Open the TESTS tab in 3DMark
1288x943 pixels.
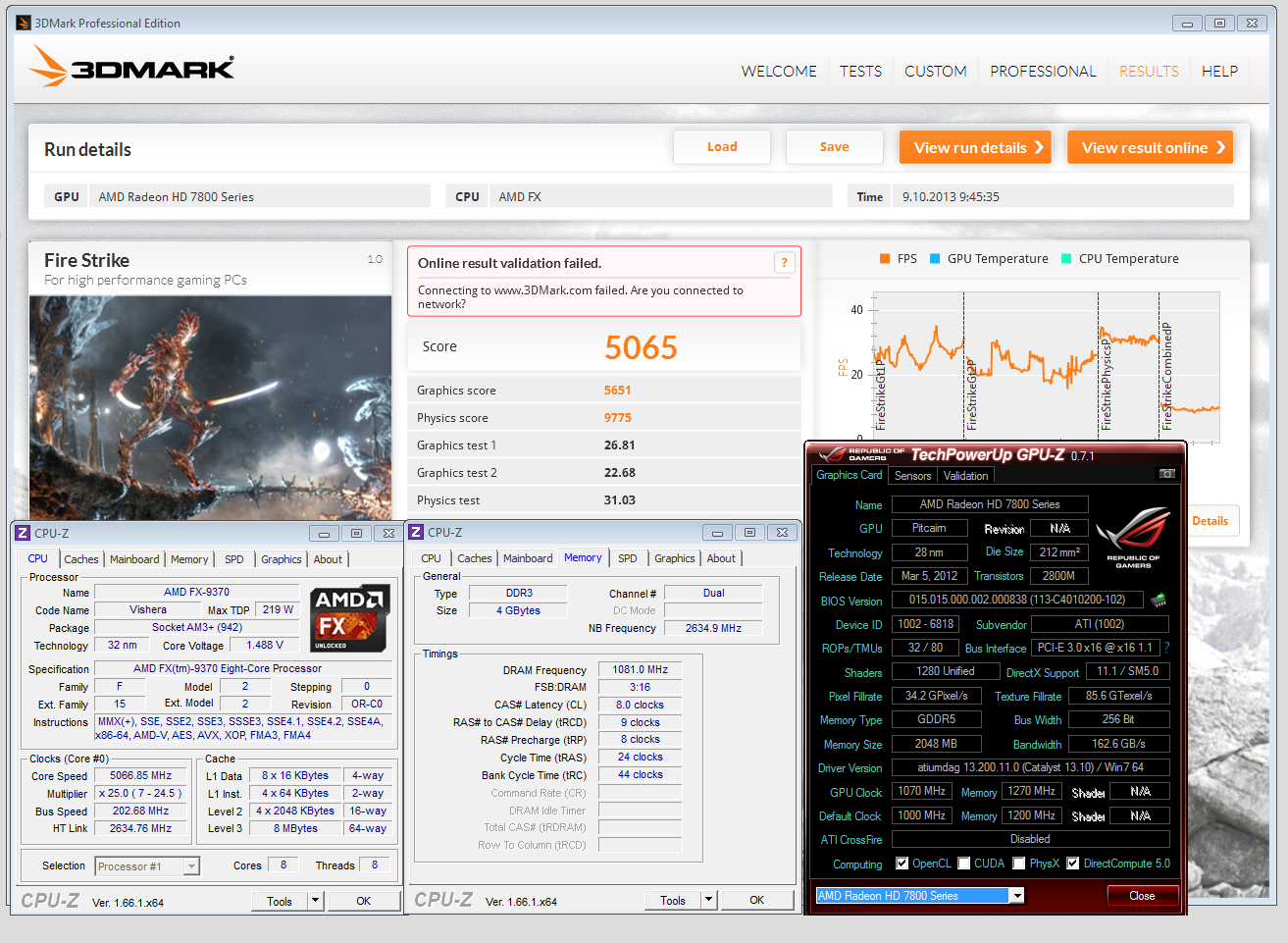click(x=860, y=71)
